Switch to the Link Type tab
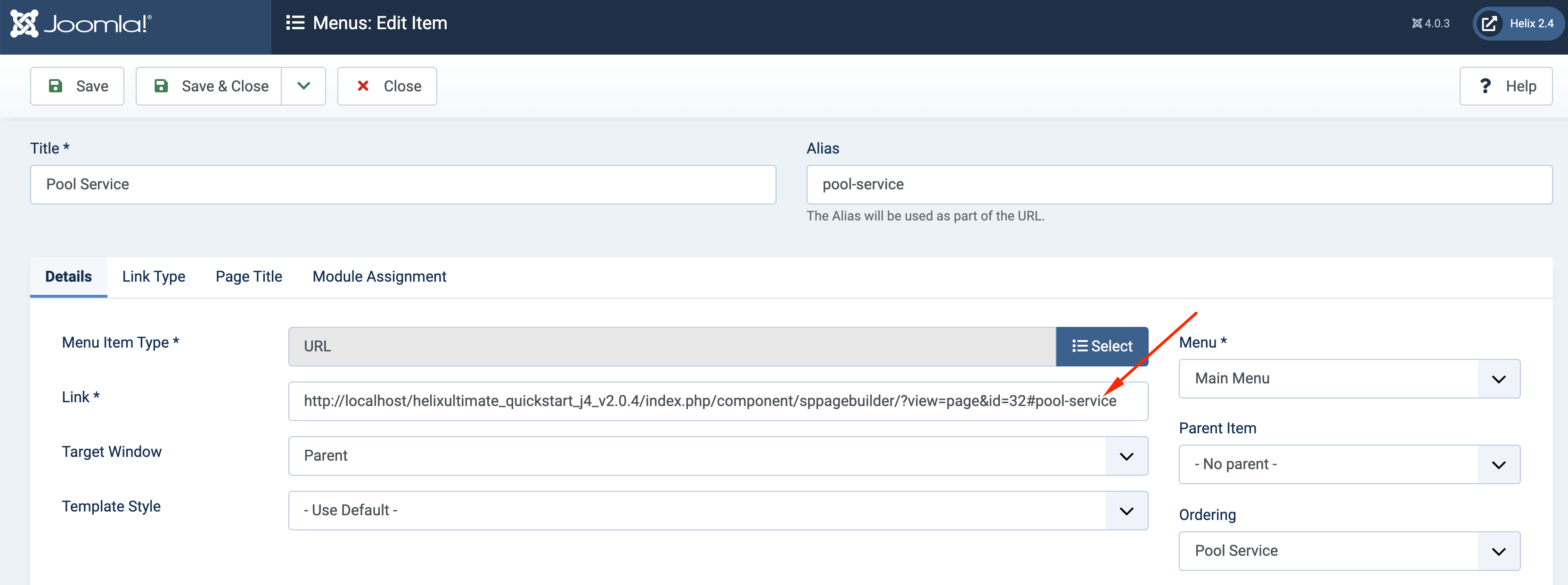The image size is (1568, 585). 154,276
